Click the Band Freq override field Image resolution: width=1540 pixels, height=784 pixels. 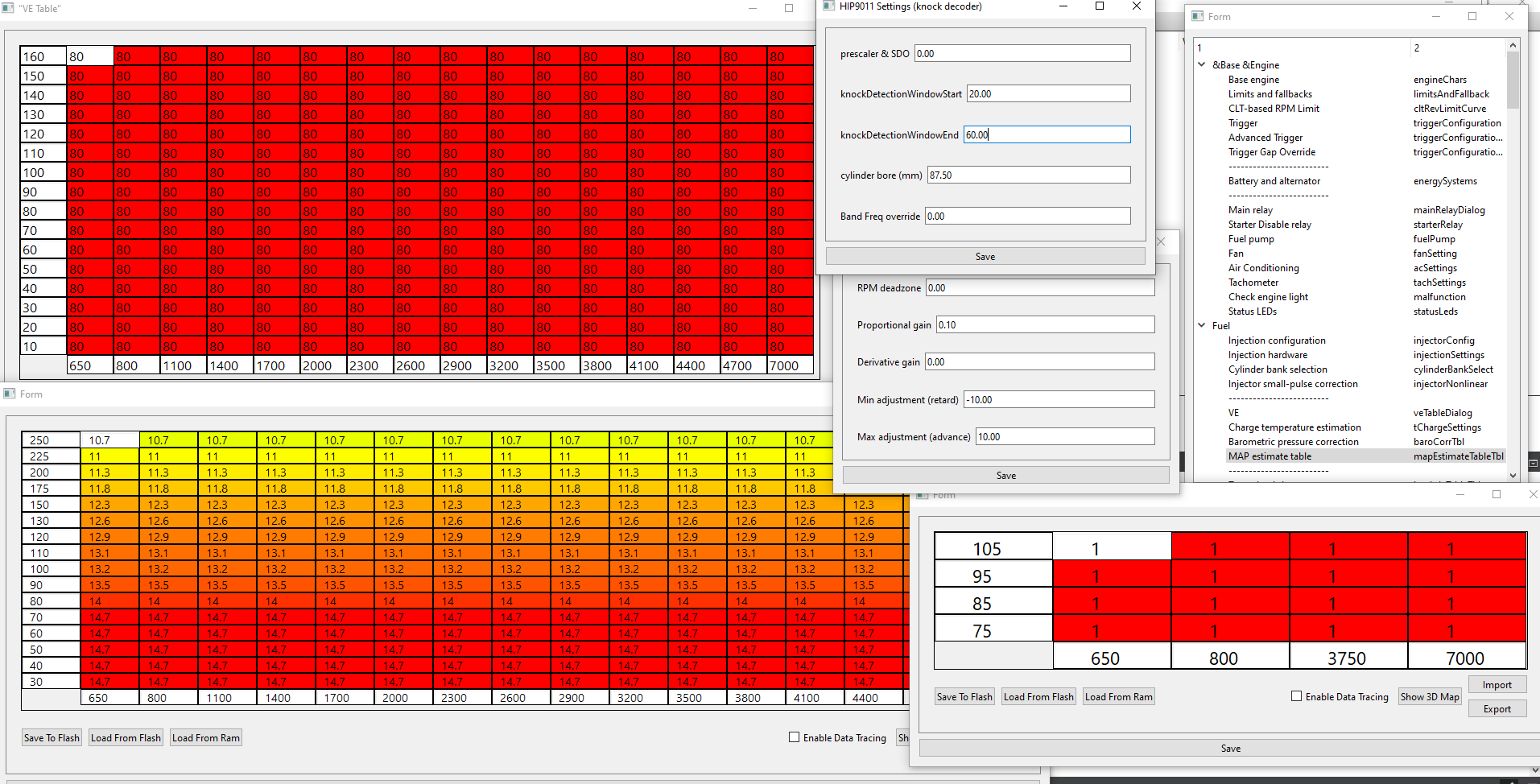[1028, 217]
